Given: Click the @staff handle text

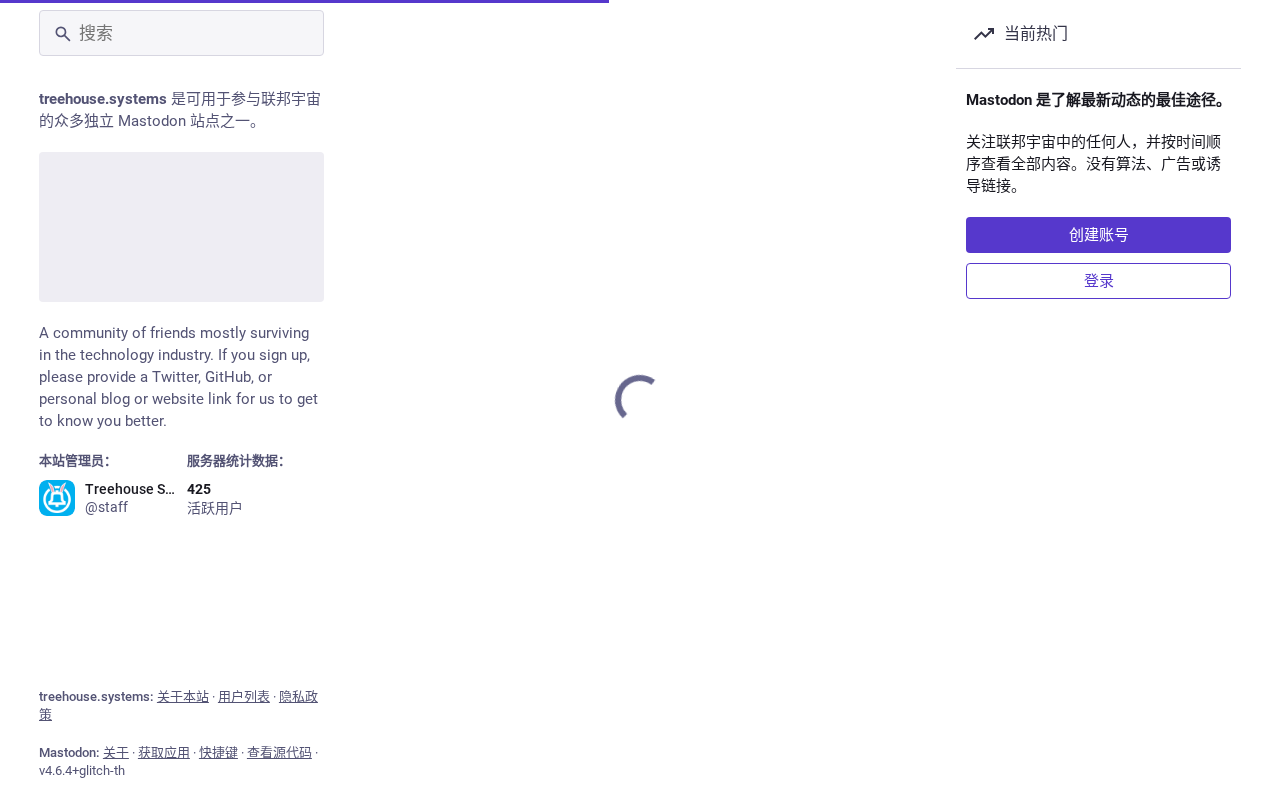Looking at the screenshot, I should [106, 507].
